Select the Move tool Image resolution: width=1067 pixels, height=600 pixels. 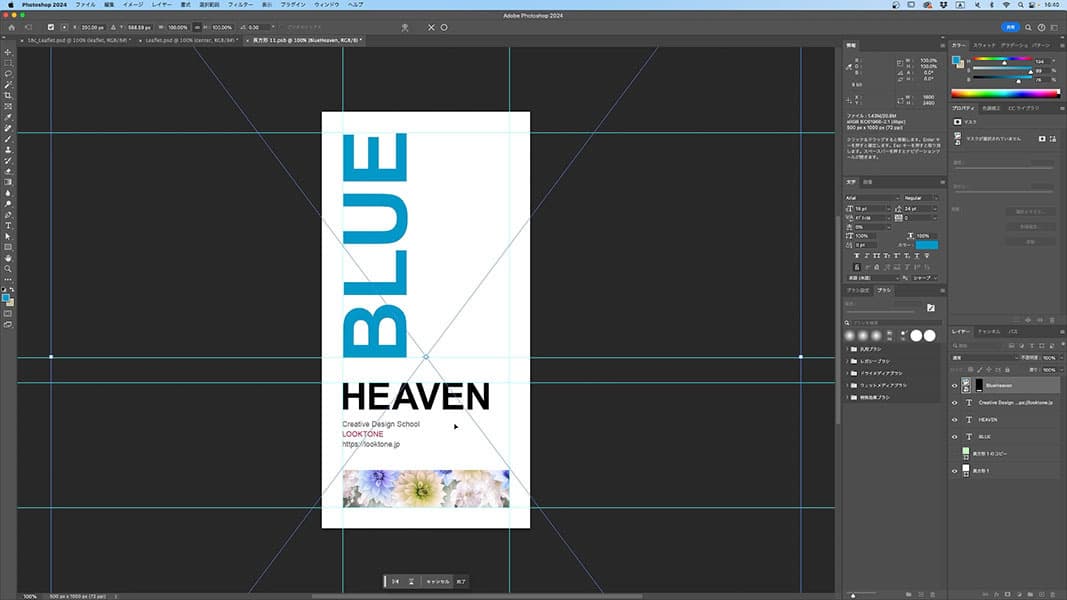(8, 52)
